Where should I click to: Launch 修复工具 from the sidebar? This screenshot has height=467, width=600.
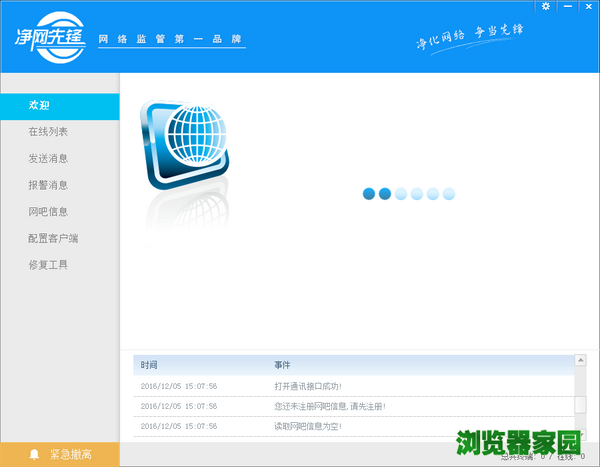(x=48, y=265)
